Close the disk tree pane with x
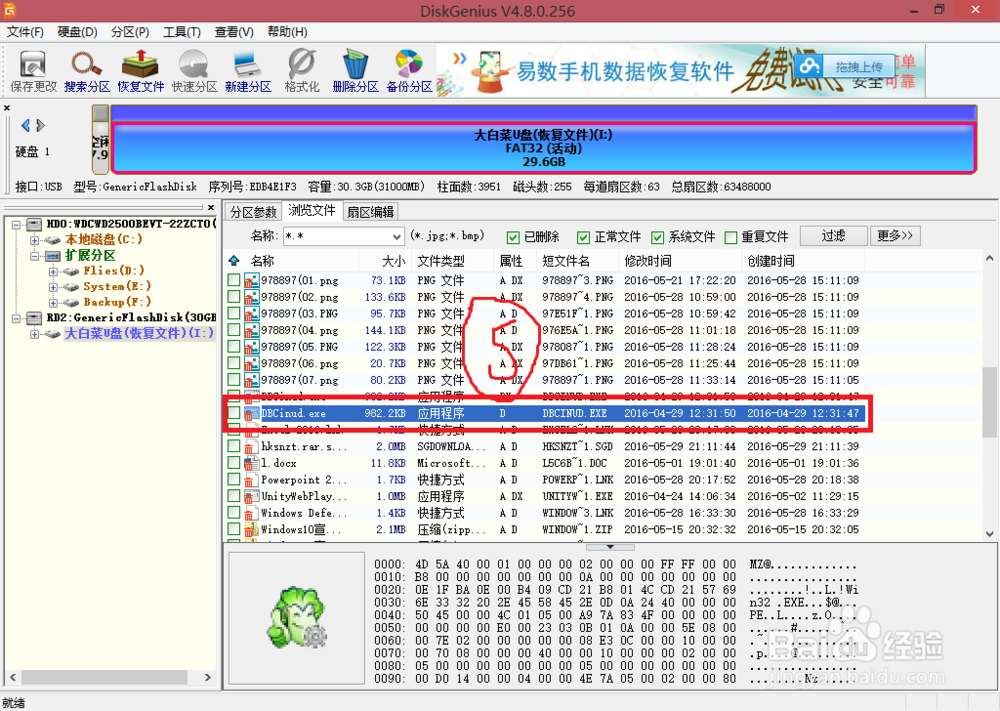1000x711 pixels. pos(211,207)
